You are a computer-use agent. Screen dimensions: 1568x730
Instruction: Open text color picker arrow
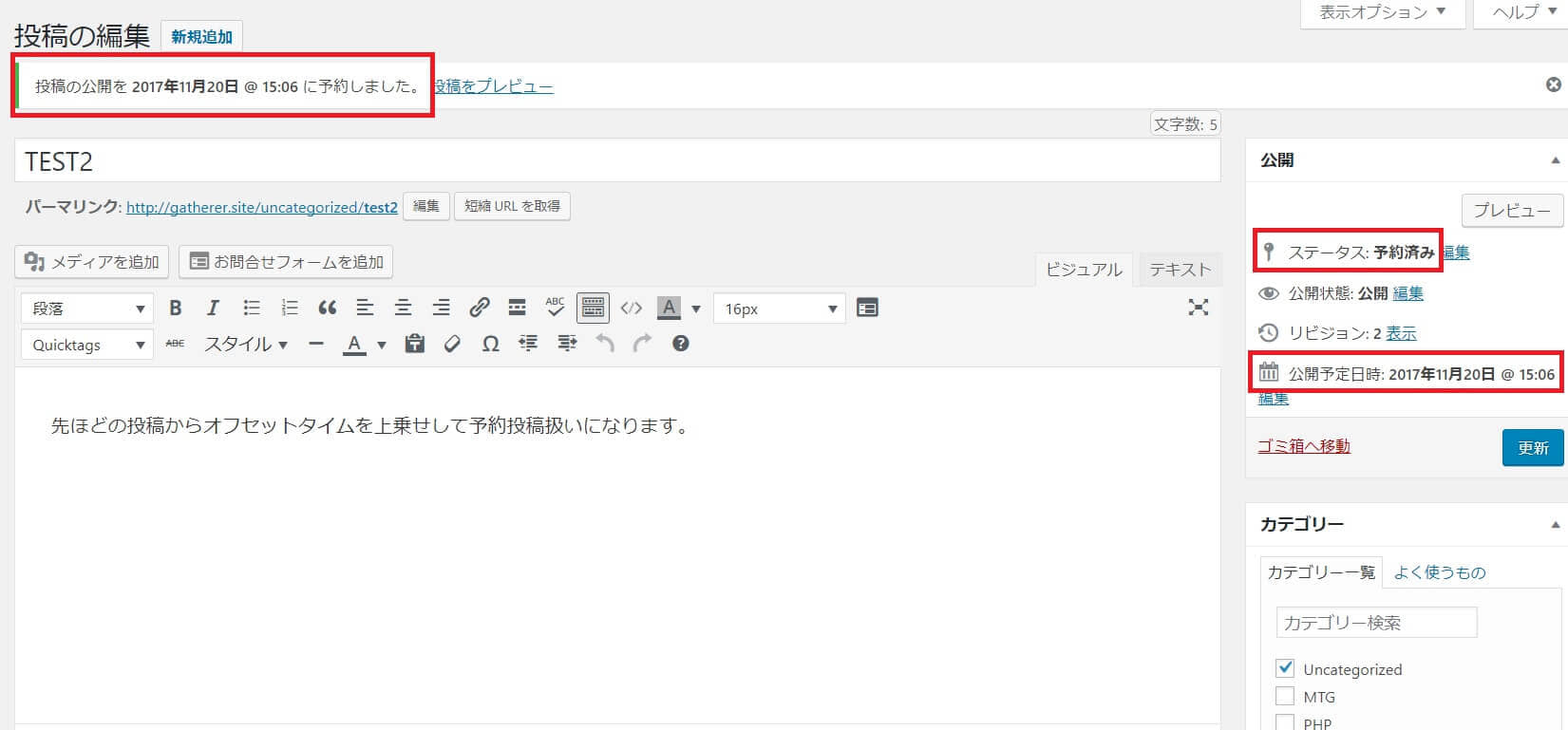[381, 345]
